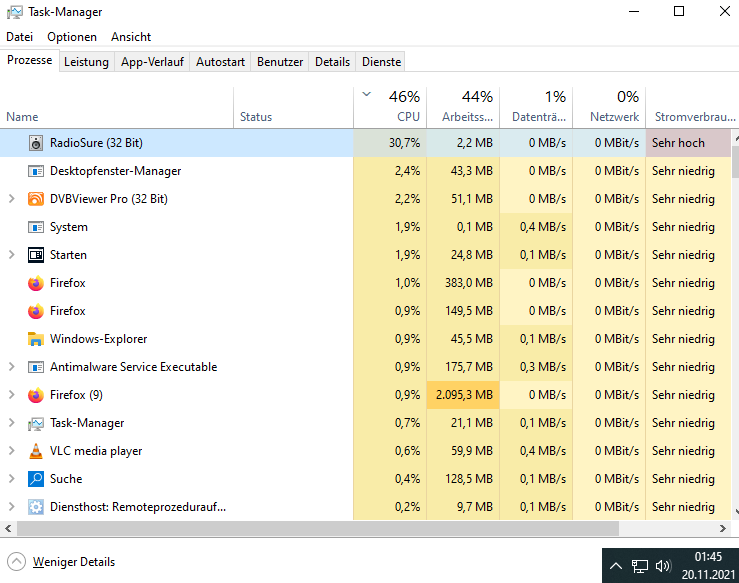Expand the Firefox (9) process group
The image size is (739, 583).
(x=12, y=395)
